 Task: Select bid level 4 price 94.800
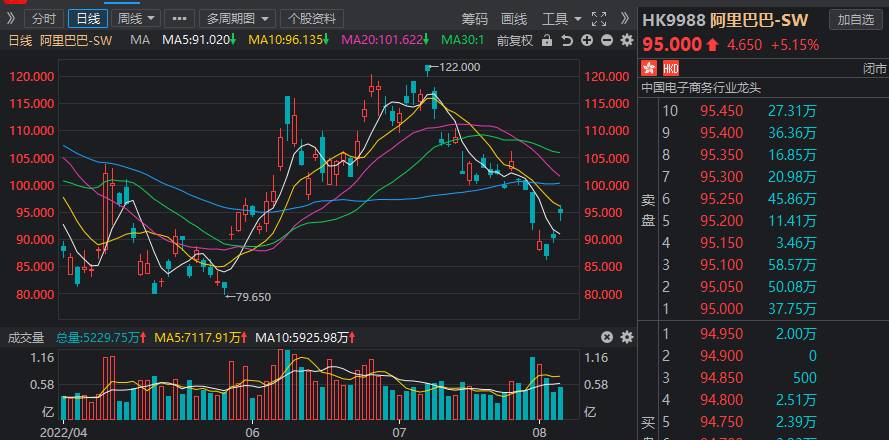721,400
